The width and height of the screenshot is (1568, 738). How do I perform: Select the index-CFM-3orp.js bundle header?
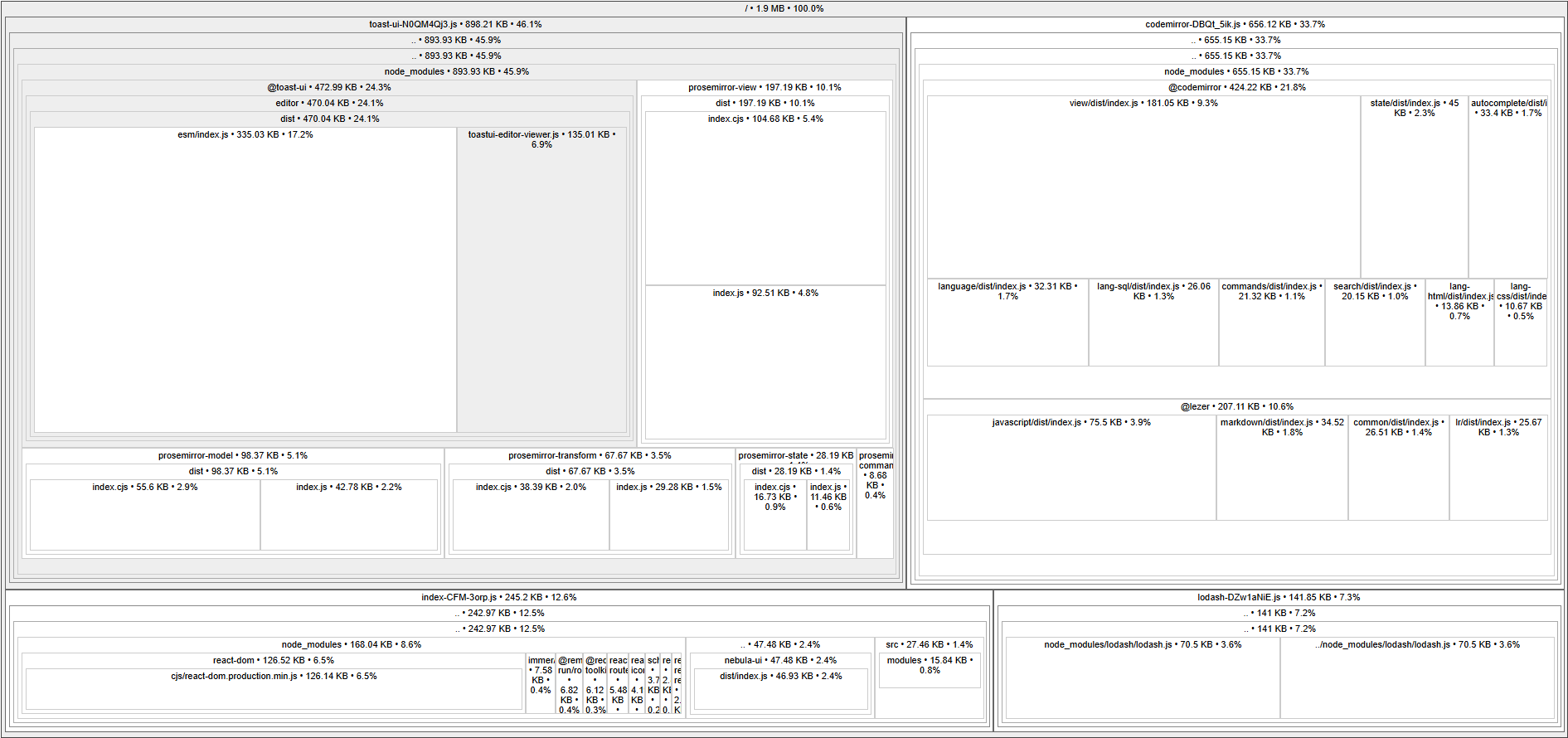pyautogui.click(x=498, y=597)
